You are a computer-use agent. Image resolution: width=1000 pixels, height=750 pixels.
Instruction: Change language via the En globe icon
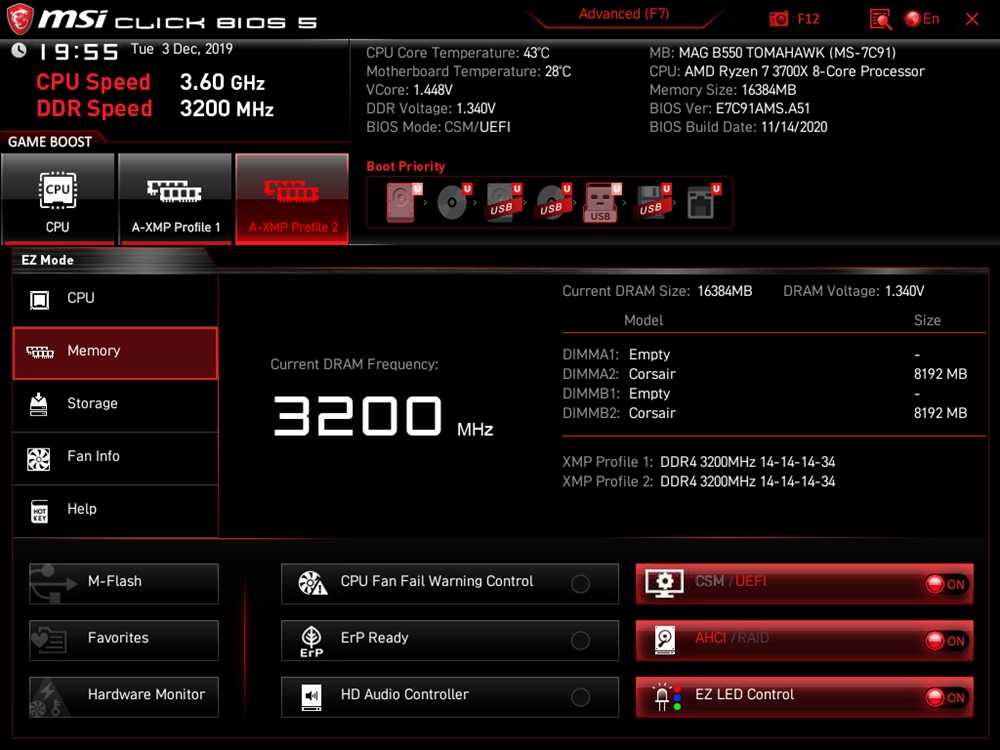pos(921,19)
